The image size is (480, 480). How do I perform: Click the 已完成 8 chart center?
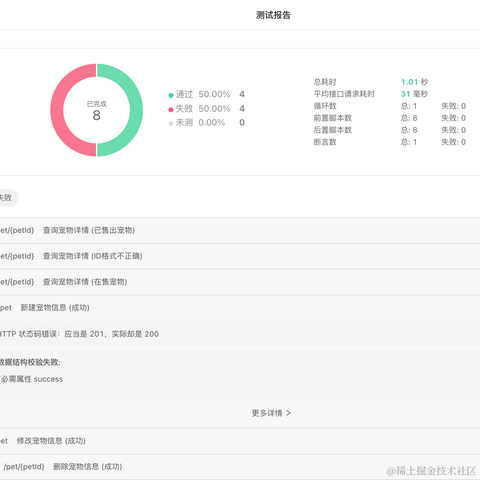[96, 111]
